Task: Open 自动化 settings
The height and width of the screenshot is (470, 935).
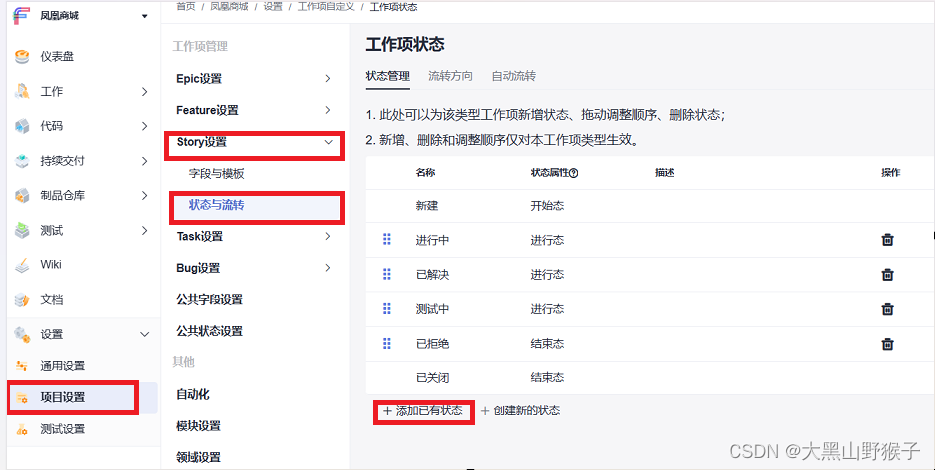Action: pyautogui.click(x=193, y=394)
